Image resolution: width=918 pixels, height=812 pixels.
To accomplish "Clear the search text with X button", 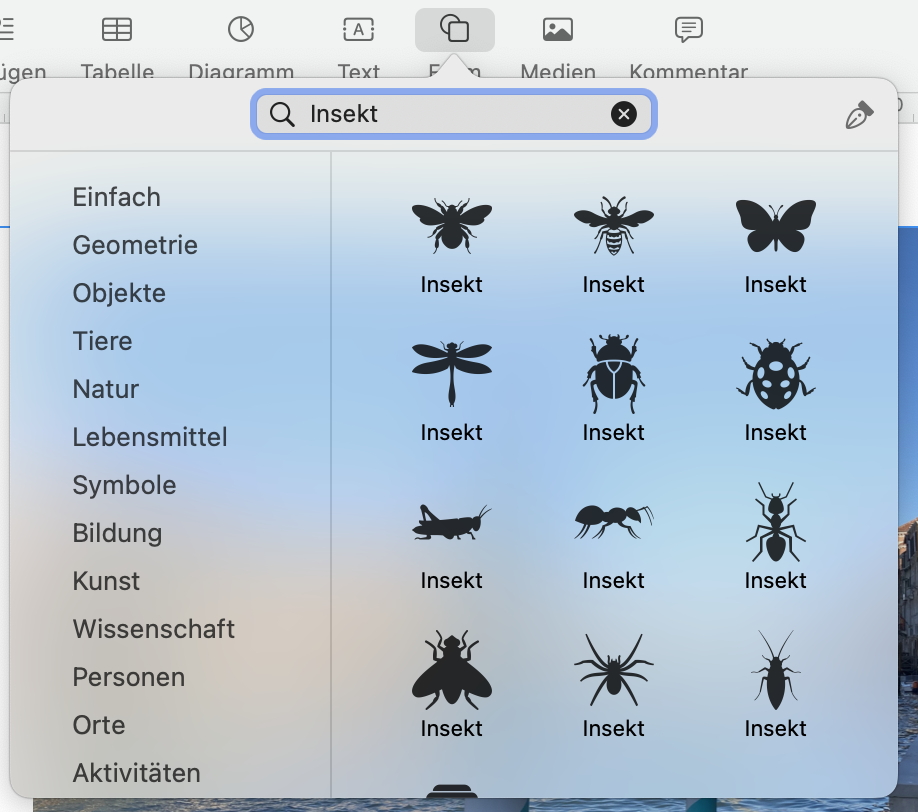I will coord(624,114).
